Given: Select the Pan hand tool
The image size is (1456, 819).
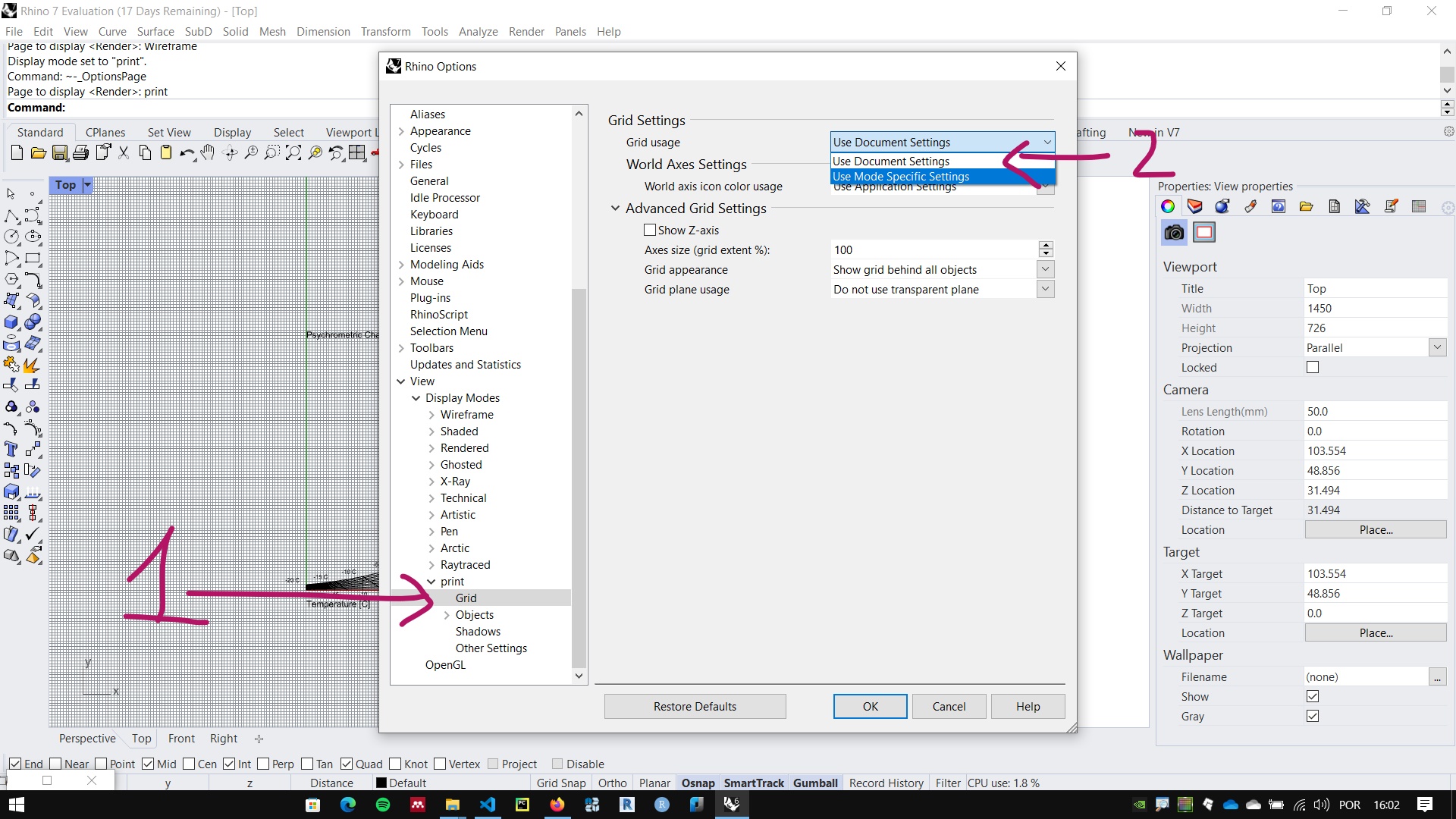Looking at the screenshot, I should pos(208,153).
